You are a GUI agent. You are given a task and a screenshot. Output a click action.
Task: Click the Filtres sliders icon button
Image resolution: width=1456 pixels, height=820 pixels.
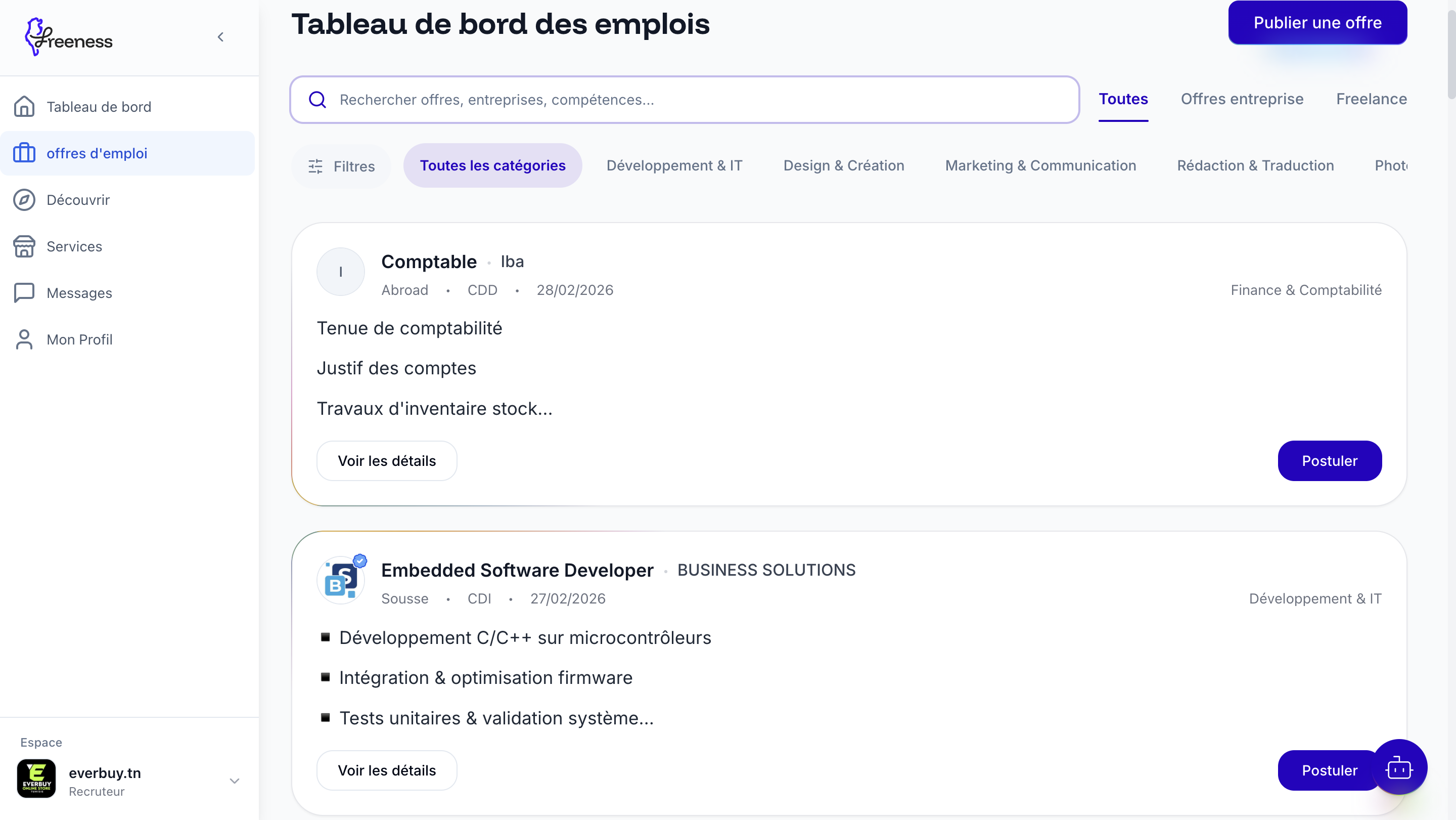coord(341,166)
